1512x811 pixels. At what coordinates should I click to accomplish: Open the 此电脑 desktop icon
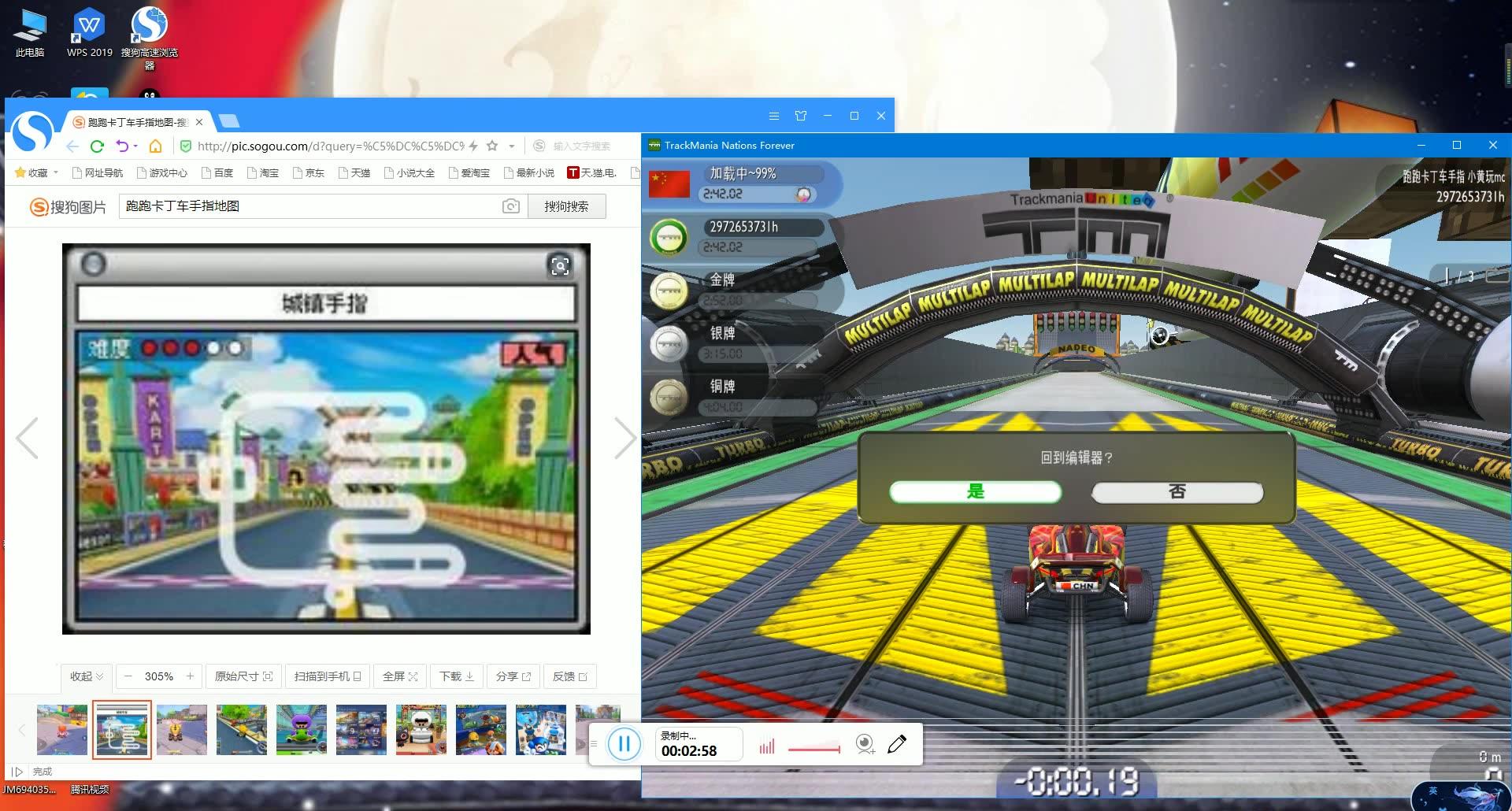(x=30, y=33)
